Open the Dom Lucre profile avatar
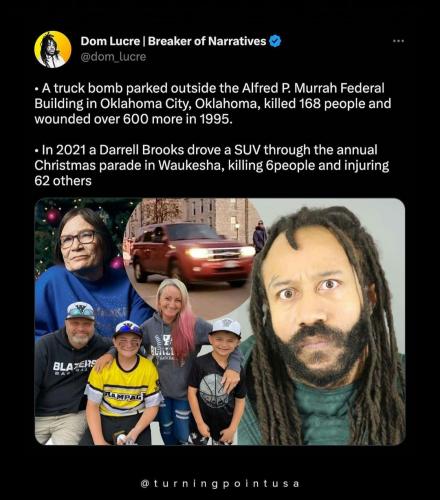The width and height of the screenshot is (440, 500). pyautogui.click(x=53, y=49)
